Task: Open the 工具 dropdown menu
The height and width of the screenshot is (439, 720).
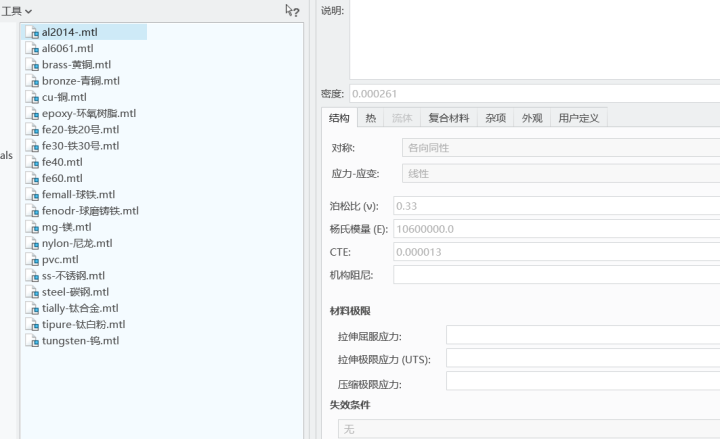Action: pos(17,10)
